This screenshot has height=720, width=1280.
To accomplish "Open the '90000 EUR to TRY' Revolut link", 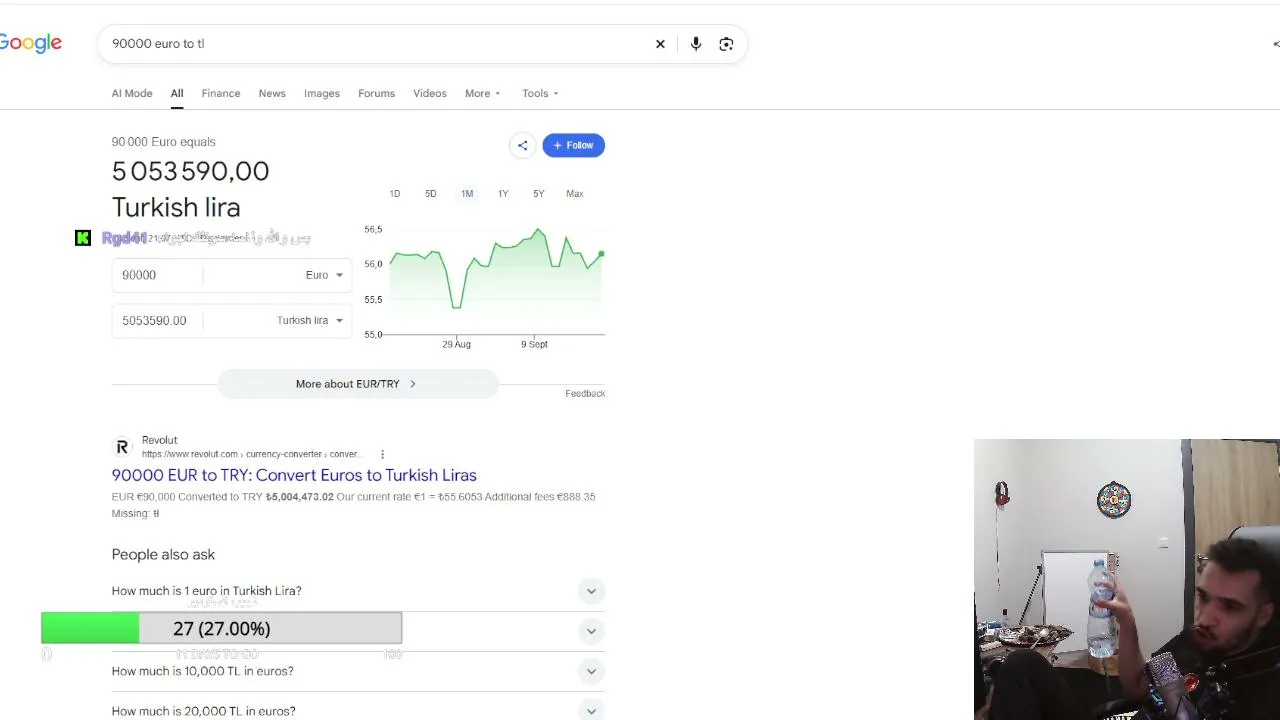I will 294,475.
